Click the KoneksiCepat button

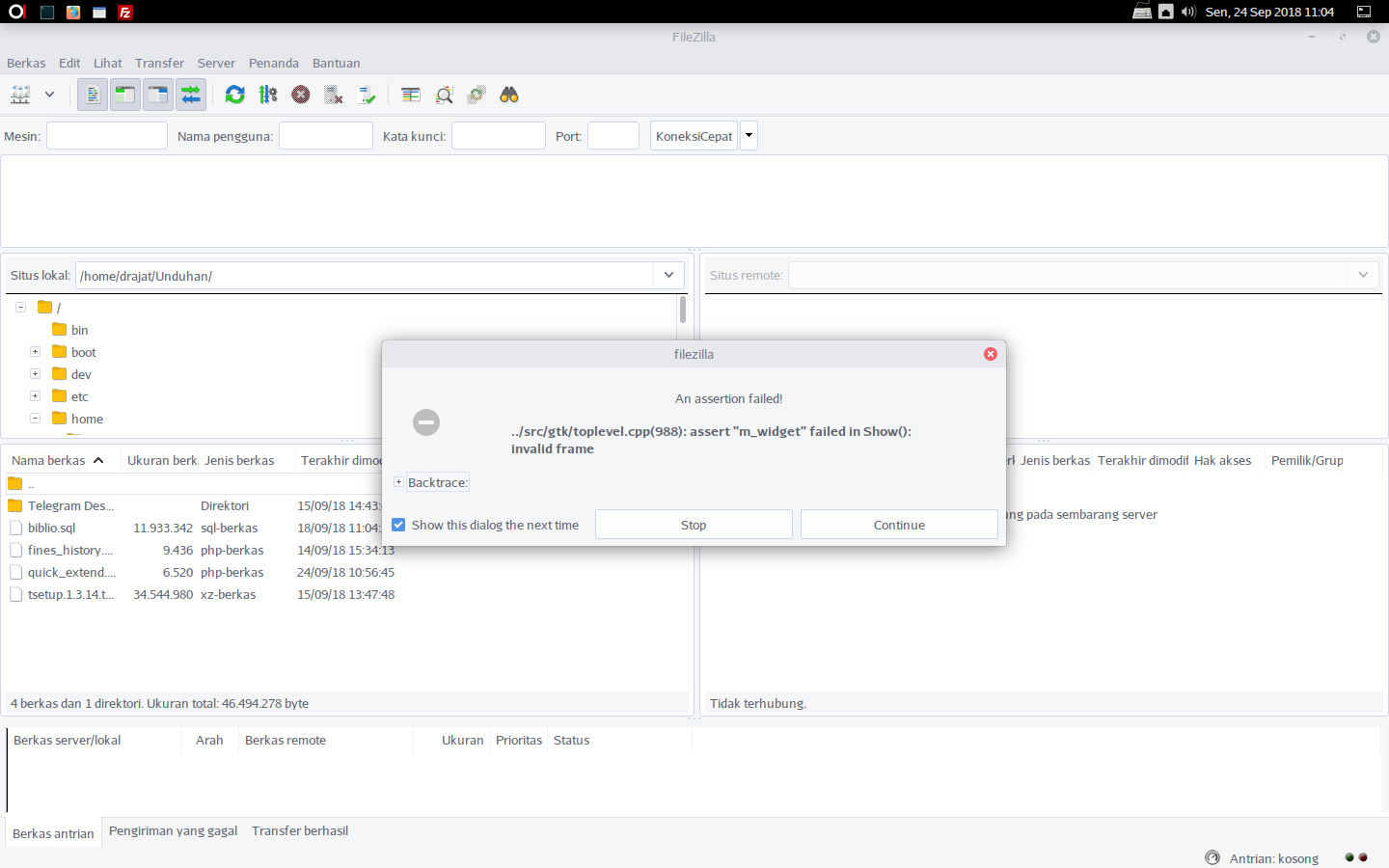click(x=694, y=136)
